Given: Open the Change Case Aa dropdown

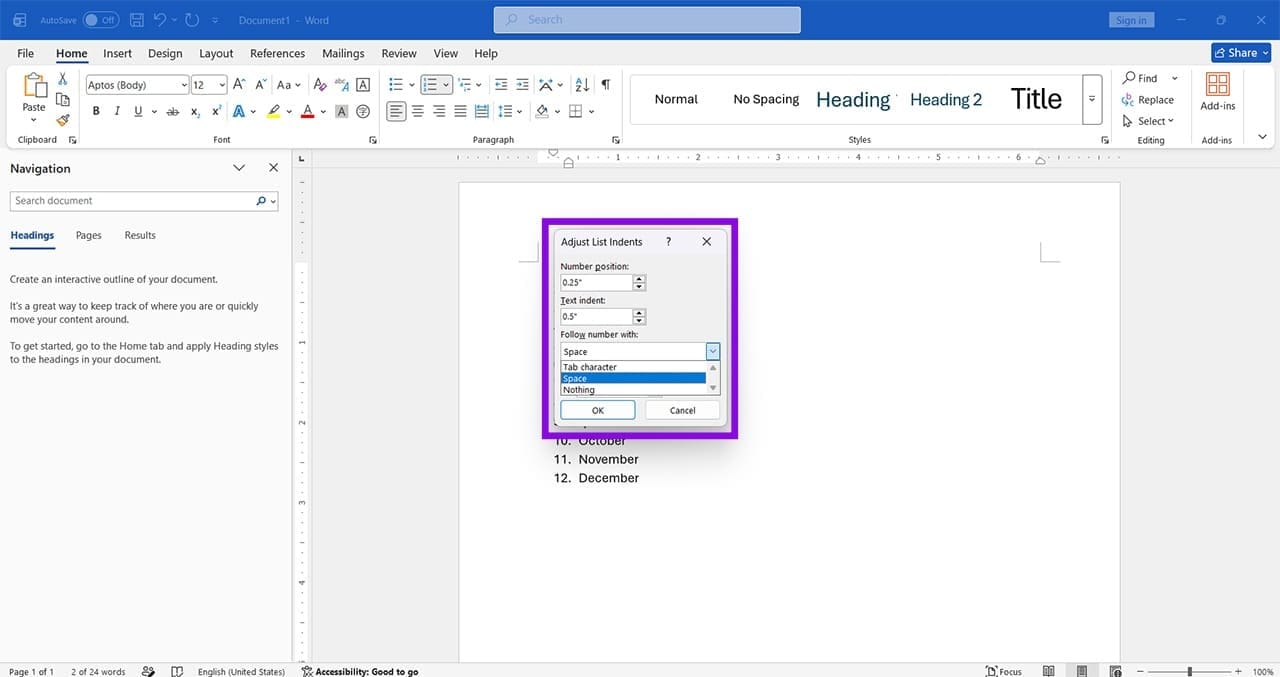Looking at the screenshot, I should (x=289, y=85).
